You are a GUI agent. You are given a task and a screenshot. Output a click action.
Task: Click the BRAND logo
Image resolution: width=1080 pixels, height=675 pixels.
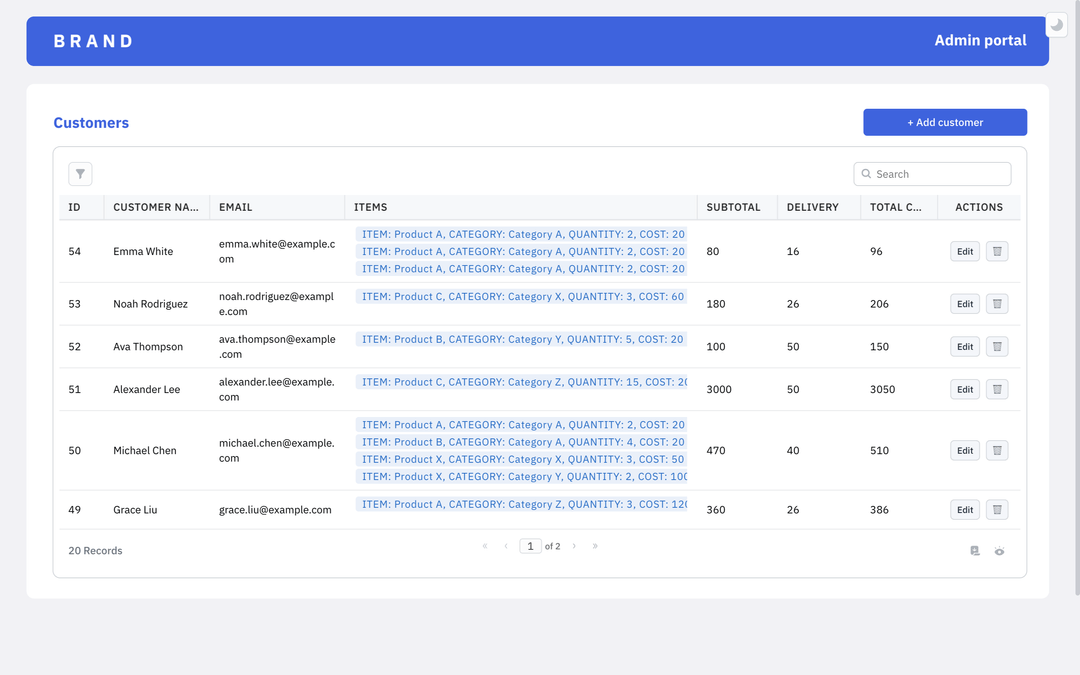coord(93,40)
